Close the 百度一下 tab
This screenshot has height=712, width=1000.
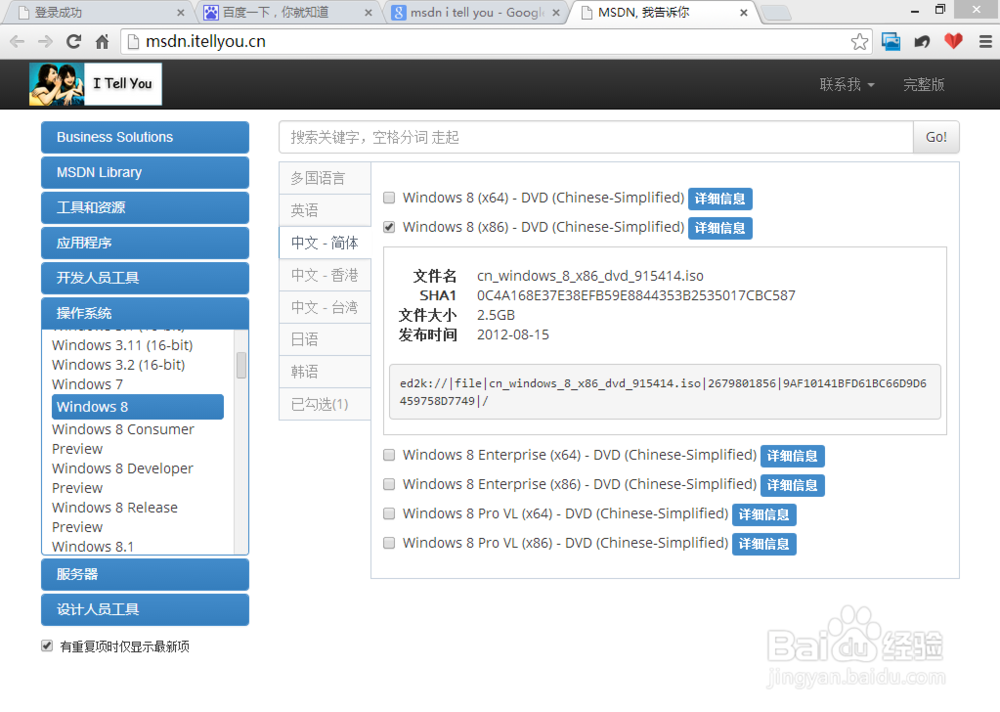pyautogui.click(x=368, y=13)
